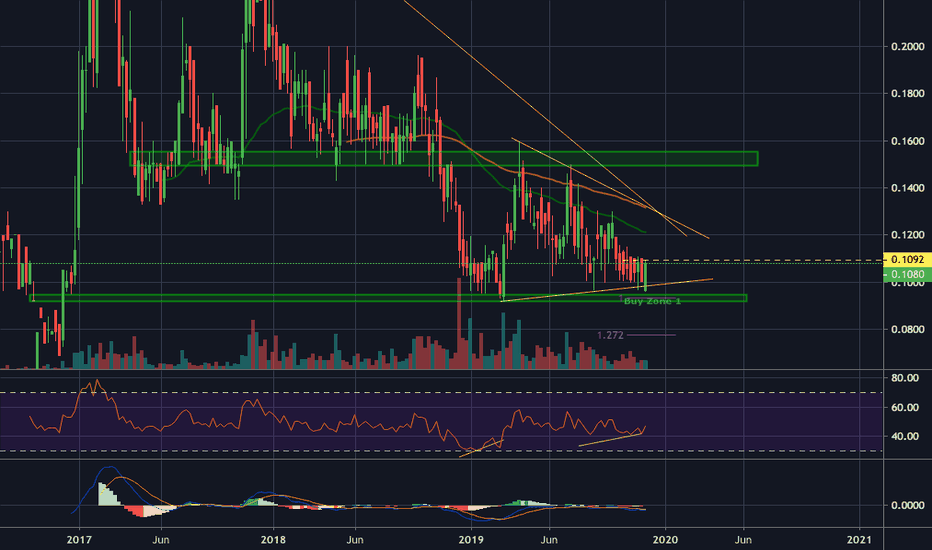
Task: Select the lower green buy zone rectangle
Action: pyautogui.click(x=388, y=298)
